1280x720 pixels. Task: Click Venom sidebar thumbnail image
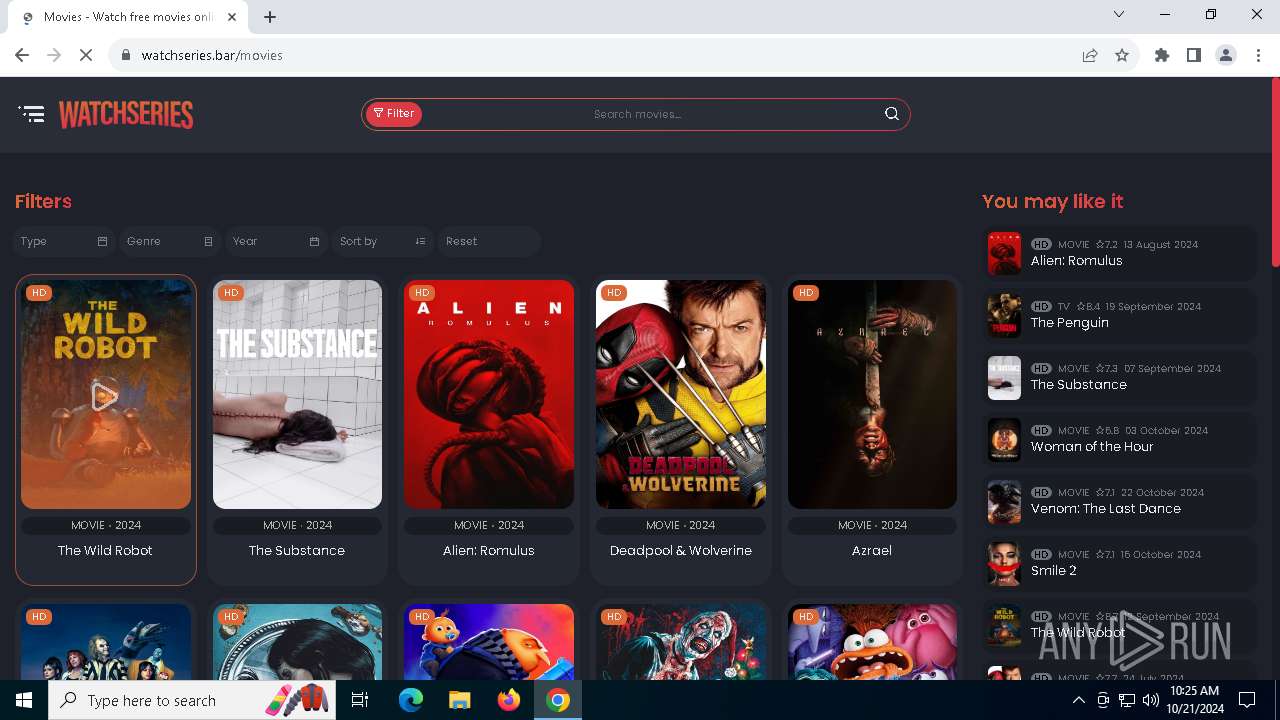click(x=1004, y=502)
